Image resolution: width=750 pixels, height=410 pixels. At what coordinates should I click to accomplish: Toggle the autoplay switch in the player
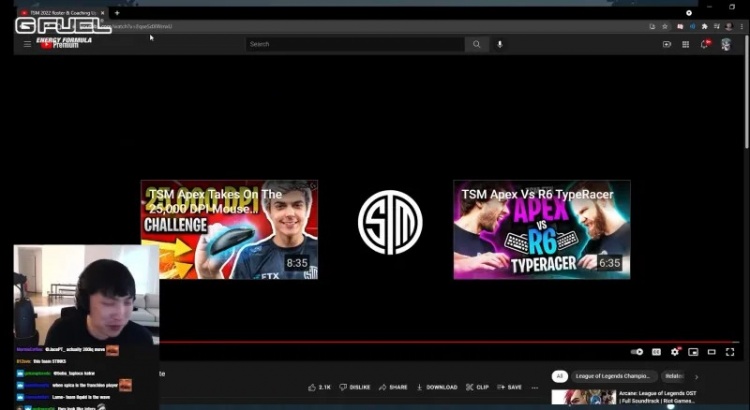click(x=637, y=352)
